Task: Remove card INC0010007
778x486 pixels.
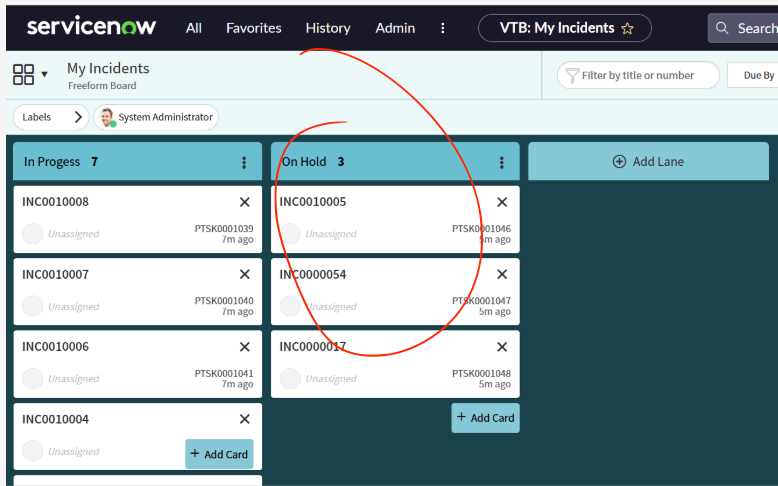Action: [x=245, y=274]
